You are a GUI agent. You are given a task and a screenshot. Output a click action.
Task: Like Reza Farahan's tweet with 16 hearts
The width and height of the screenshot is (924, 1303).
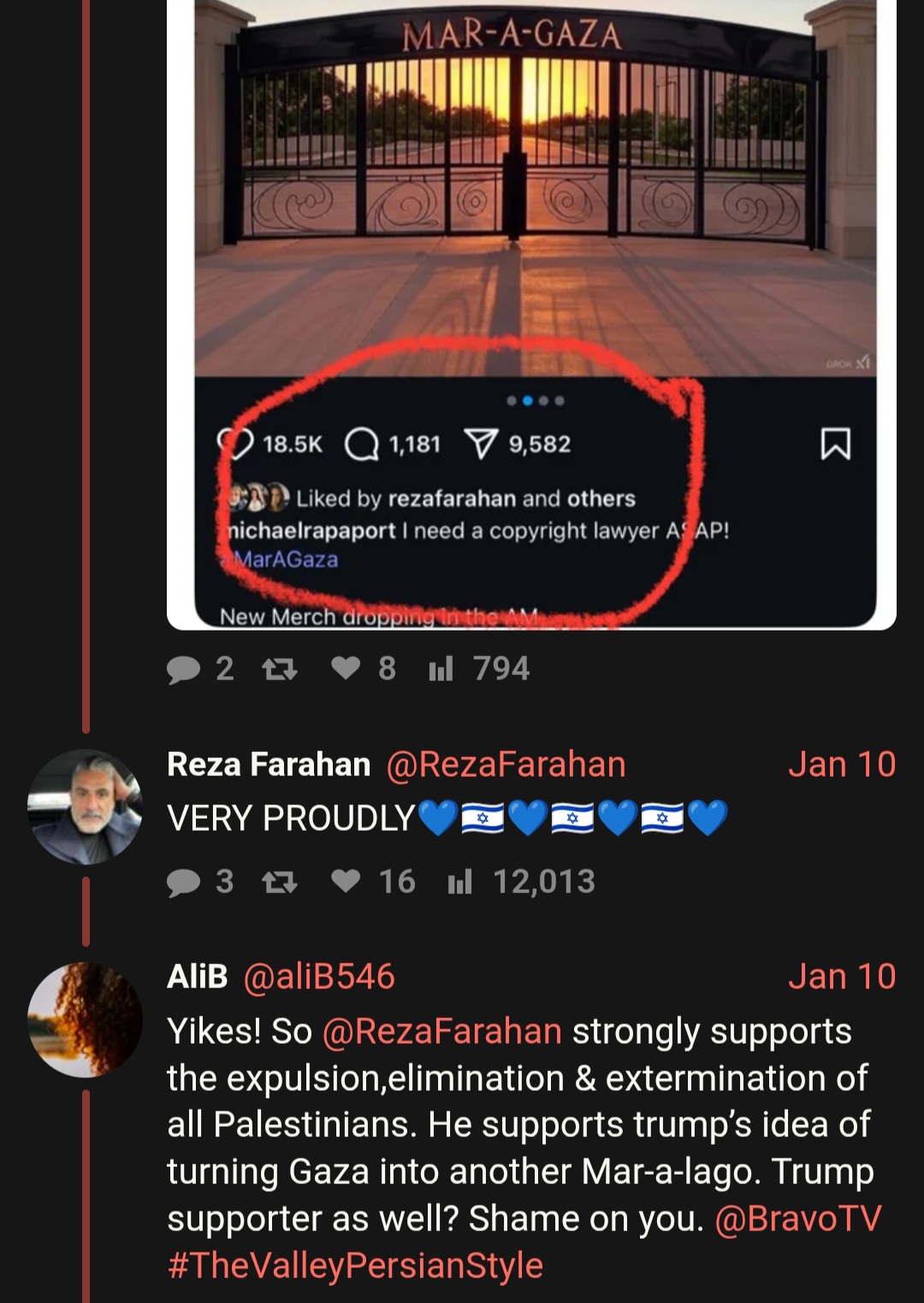(346, 881)
